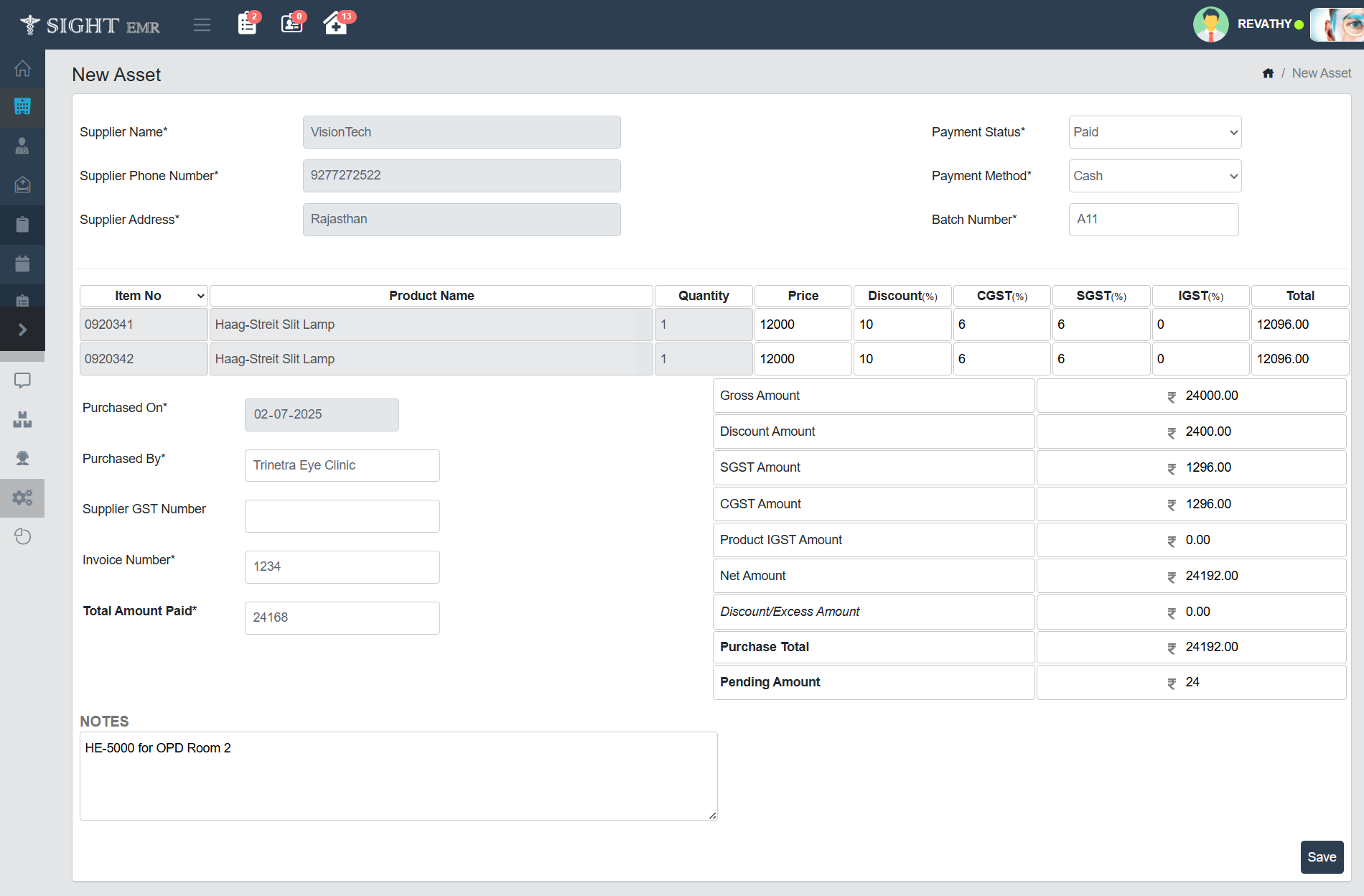Open the Payment Status dropdown
This screenshot has width=1364, height=896.
(1154, 132)
